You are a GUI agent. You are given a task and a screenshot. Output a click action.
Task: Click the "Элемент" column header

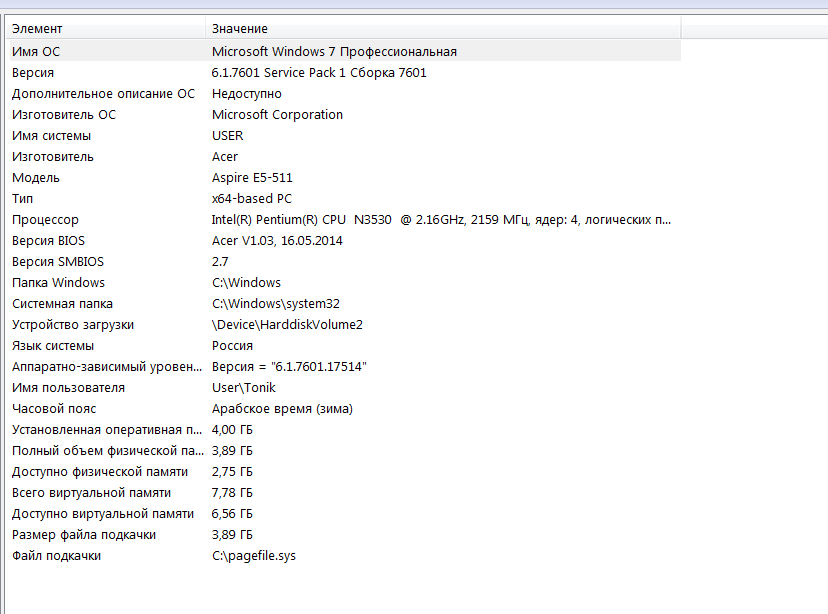tap(37, 29)
